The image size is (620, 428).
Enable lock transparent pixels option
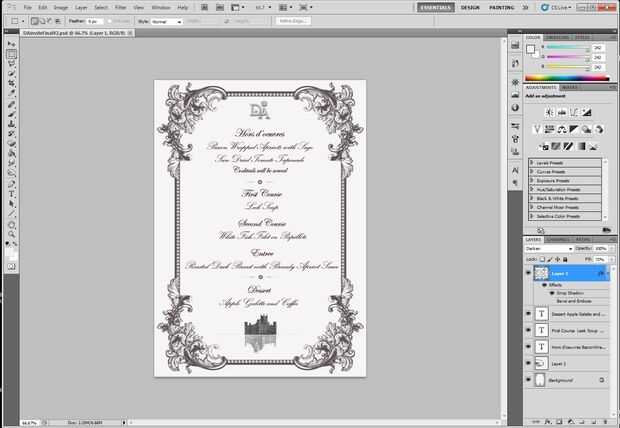tap(542, 259)
